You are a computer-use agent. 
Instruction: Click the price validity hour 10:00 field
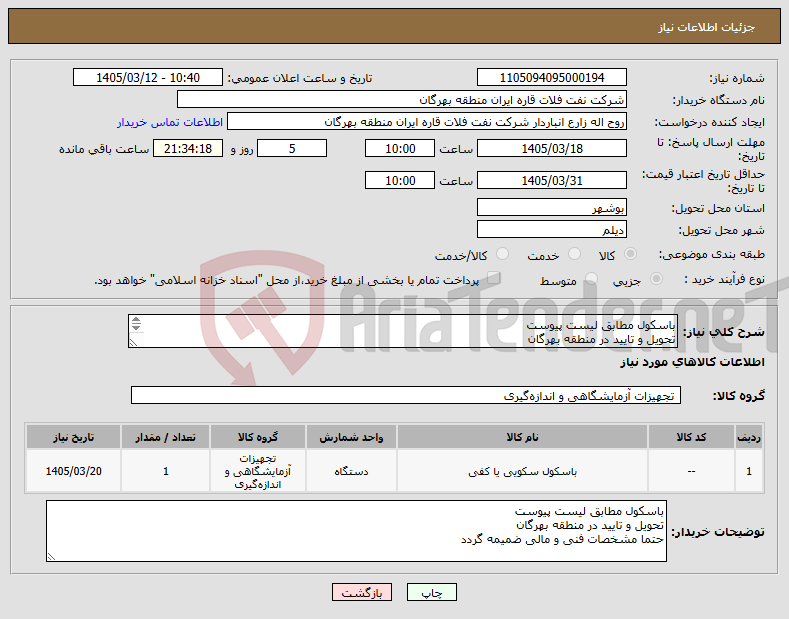400,181
